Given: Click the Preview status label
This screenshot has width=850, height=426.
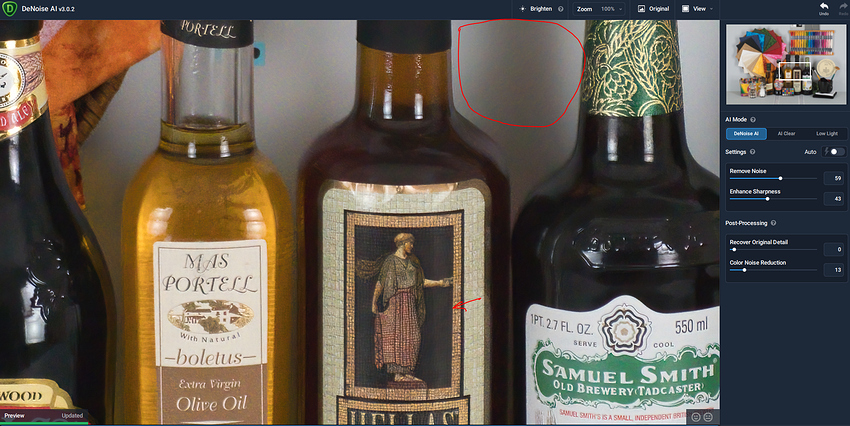Looking at the screenshot, I should coord(15,416).
